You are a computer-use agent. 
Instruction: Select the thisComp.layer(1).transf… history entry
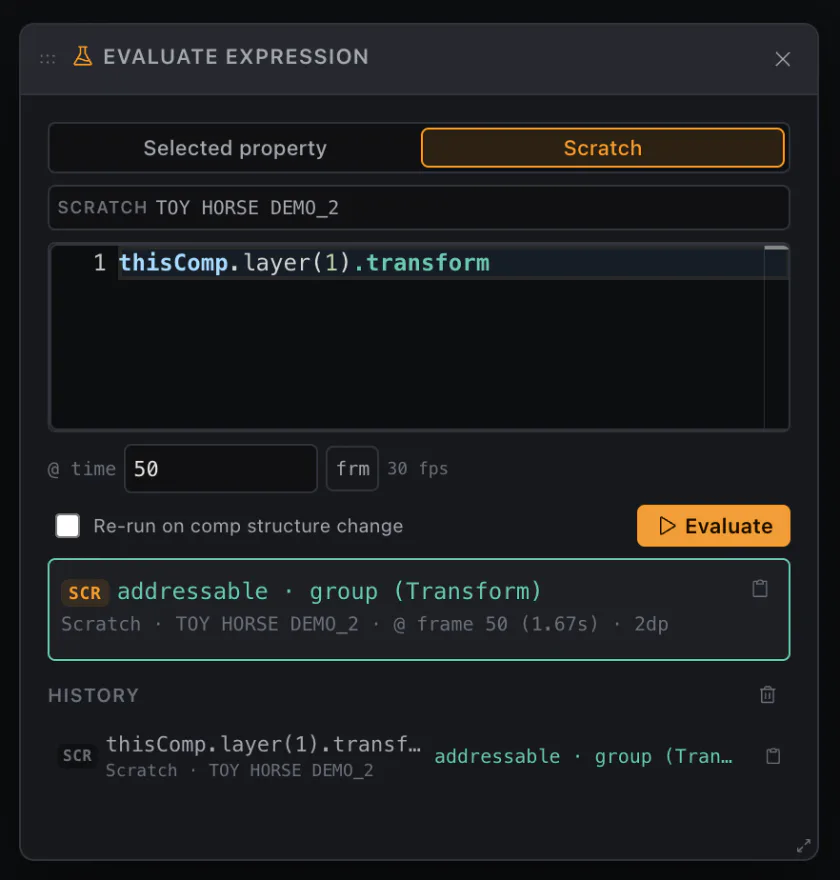[x=419, y=756]
